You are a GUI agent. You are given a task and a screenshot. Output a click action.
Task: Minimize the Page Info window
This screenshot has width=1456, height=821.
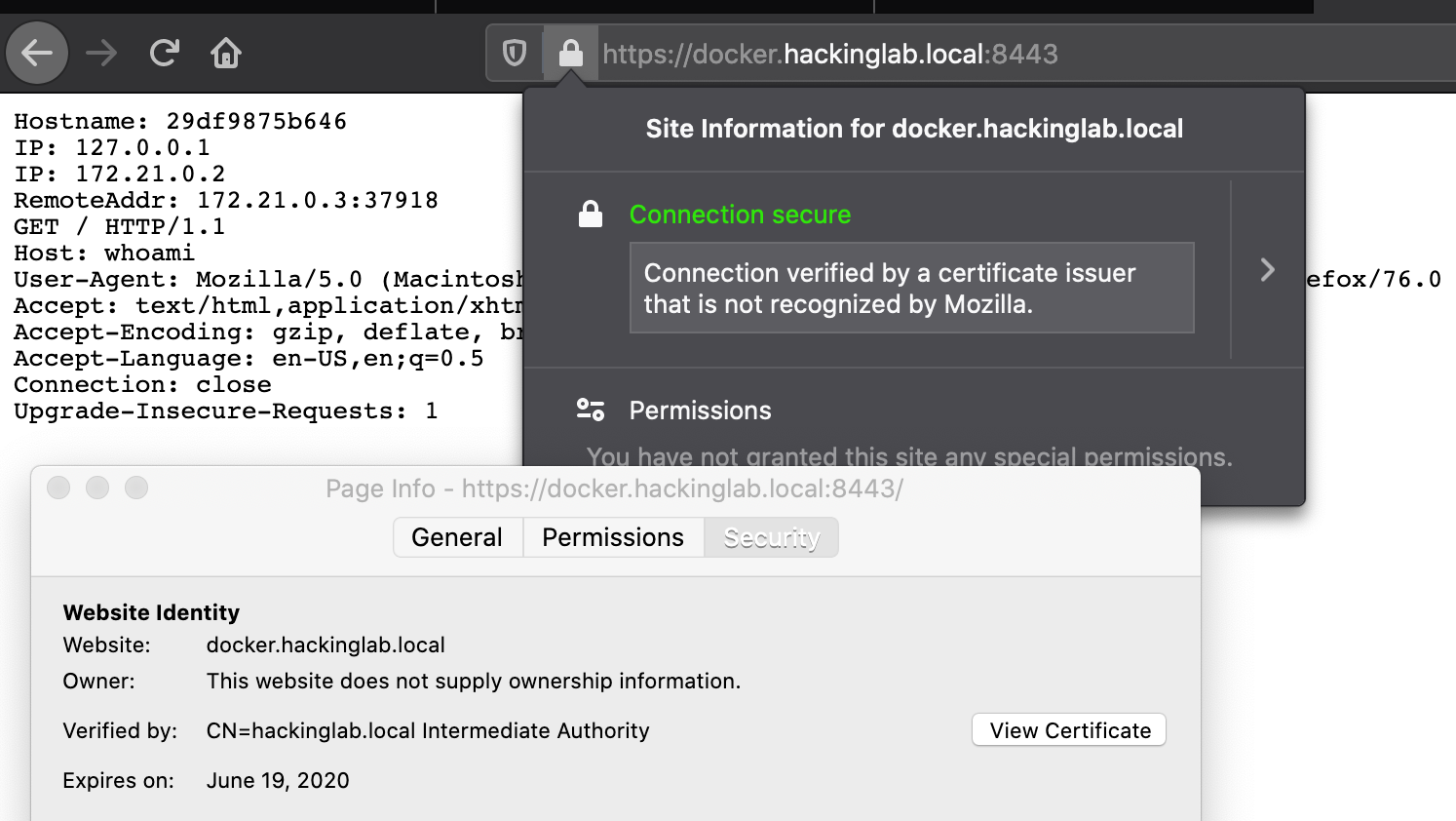coord(97,488)
